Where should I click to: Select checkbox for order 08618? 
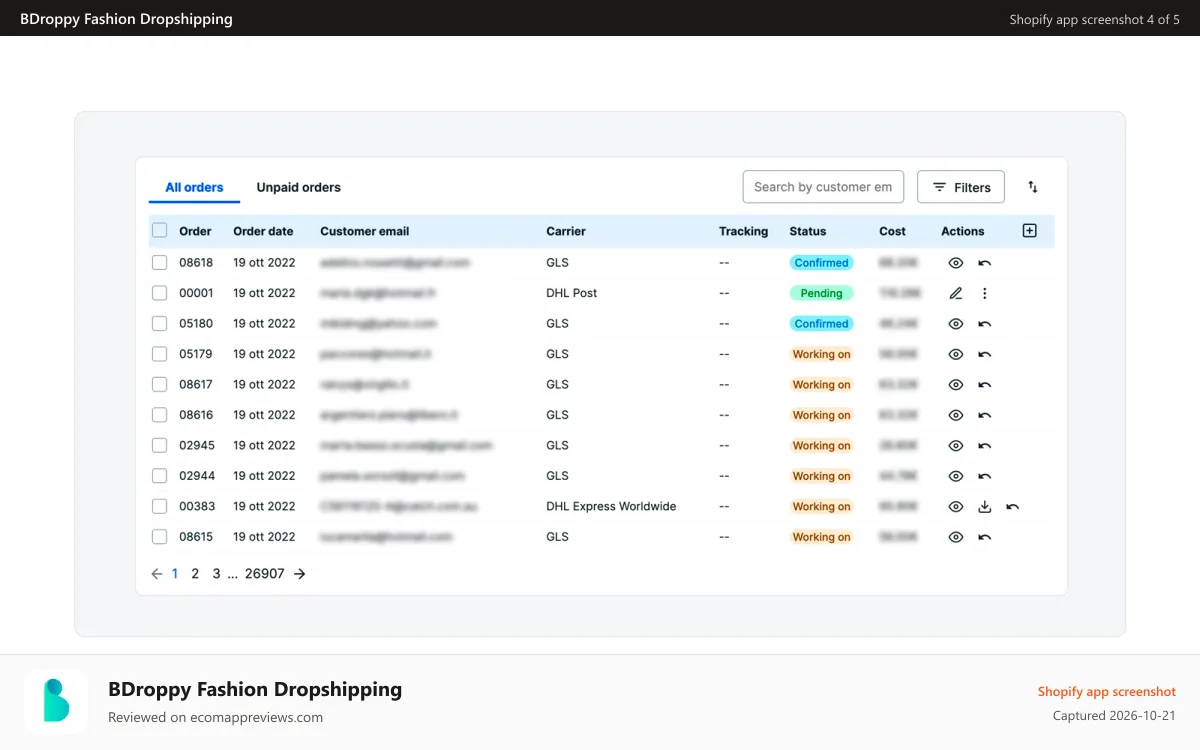[x=160, y=263]
